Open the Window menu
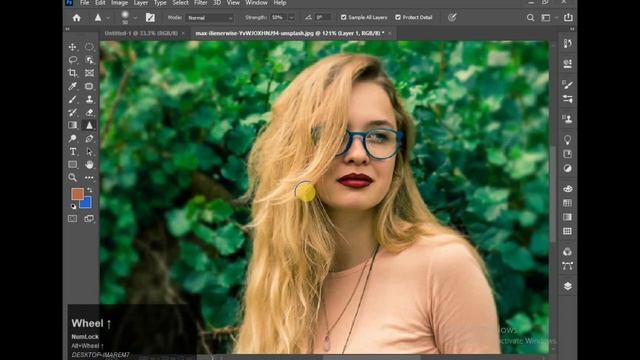Image resolution: width=640 pixels, height=360 pixels. pos(256,3)
